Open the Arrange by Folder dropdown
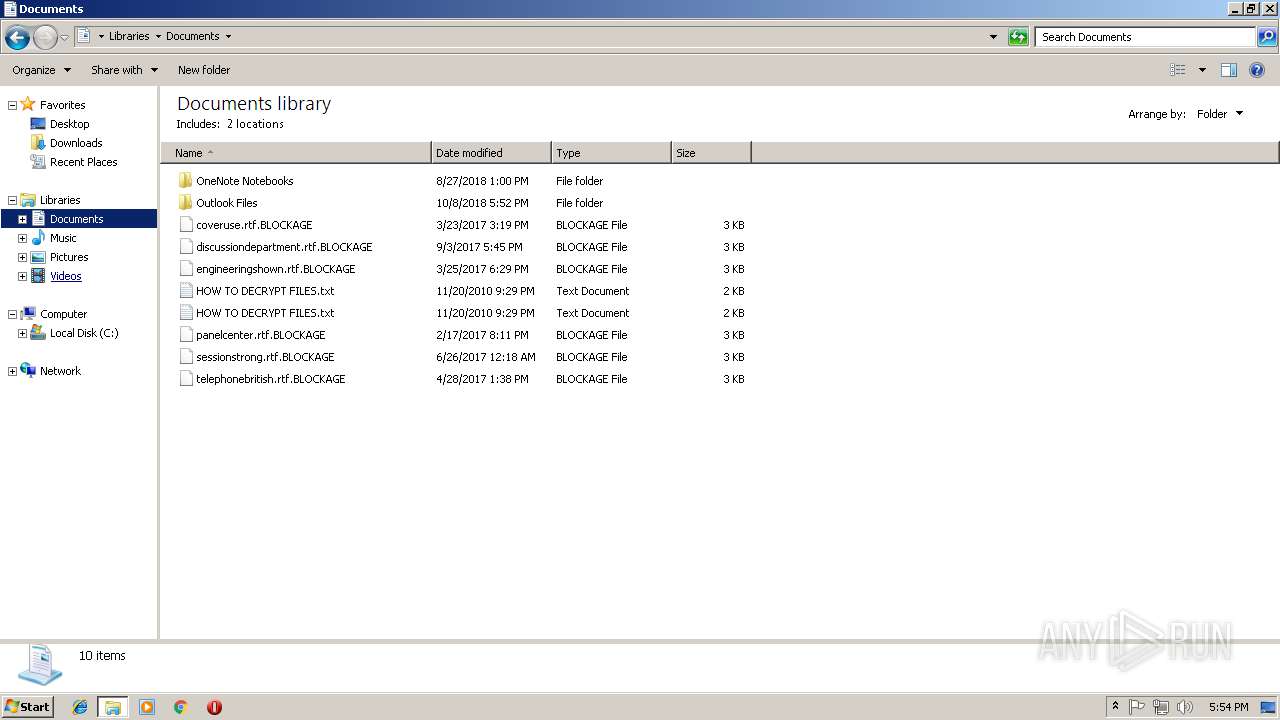The width and height of the screenshot is (1280, 720). coord(1220,114)
